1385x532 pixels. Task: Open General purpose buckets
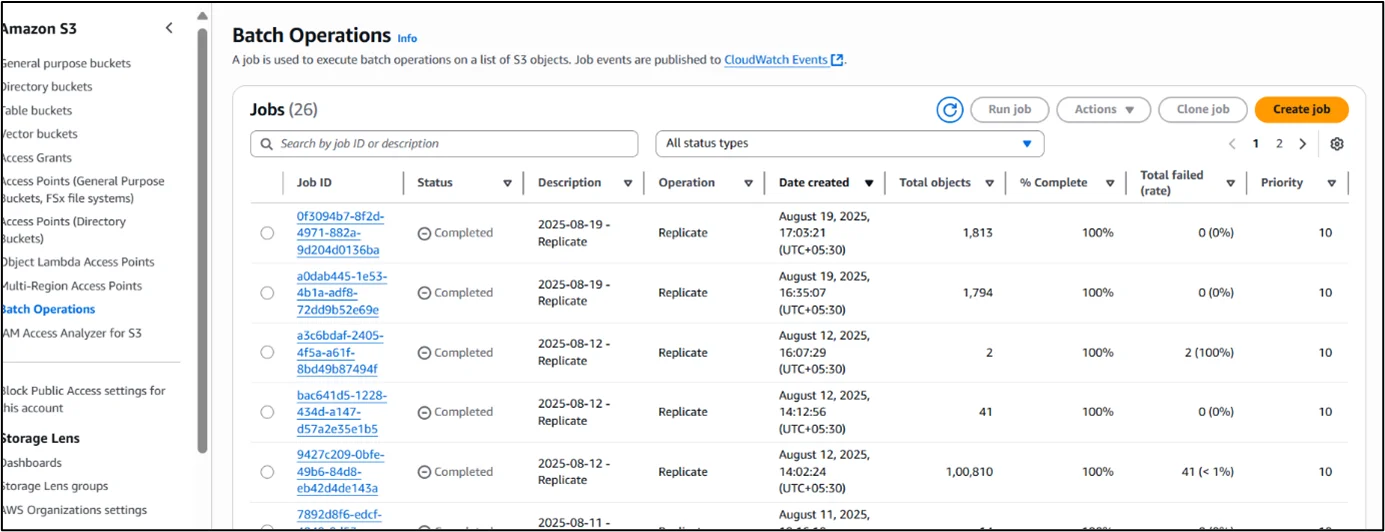click(66, 63)
